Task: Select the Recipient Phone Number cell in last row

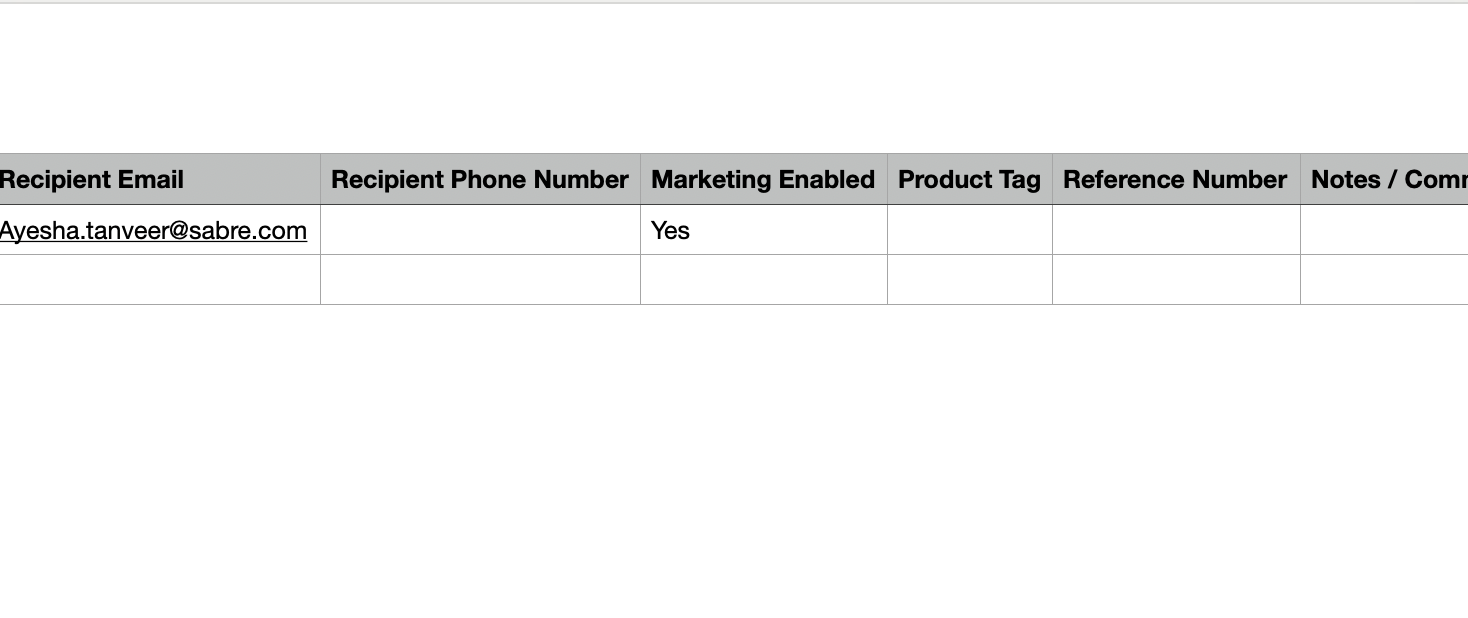Action: 480,280
